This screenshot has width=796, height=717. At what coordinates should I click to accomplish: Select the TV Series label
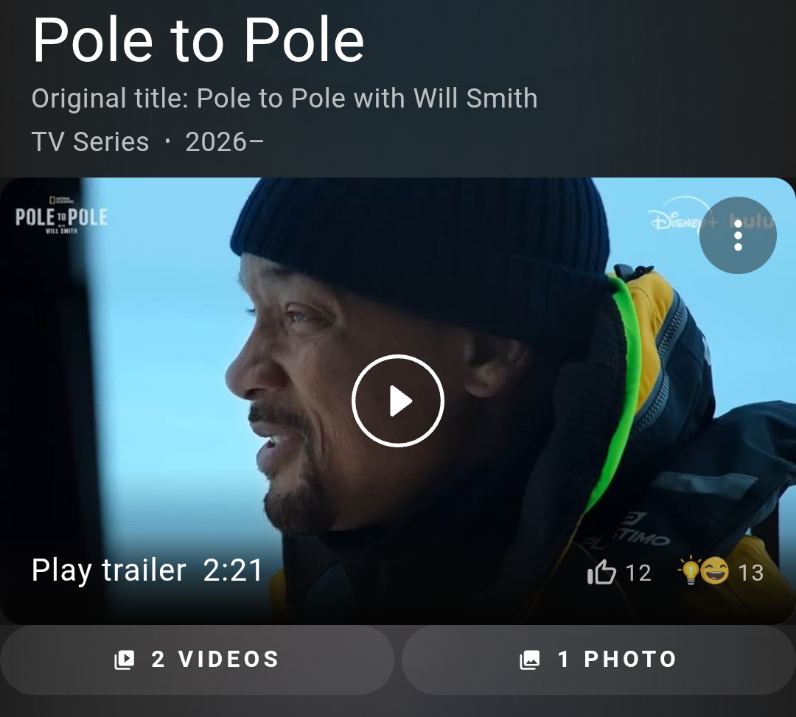click(x=90, y=142)
